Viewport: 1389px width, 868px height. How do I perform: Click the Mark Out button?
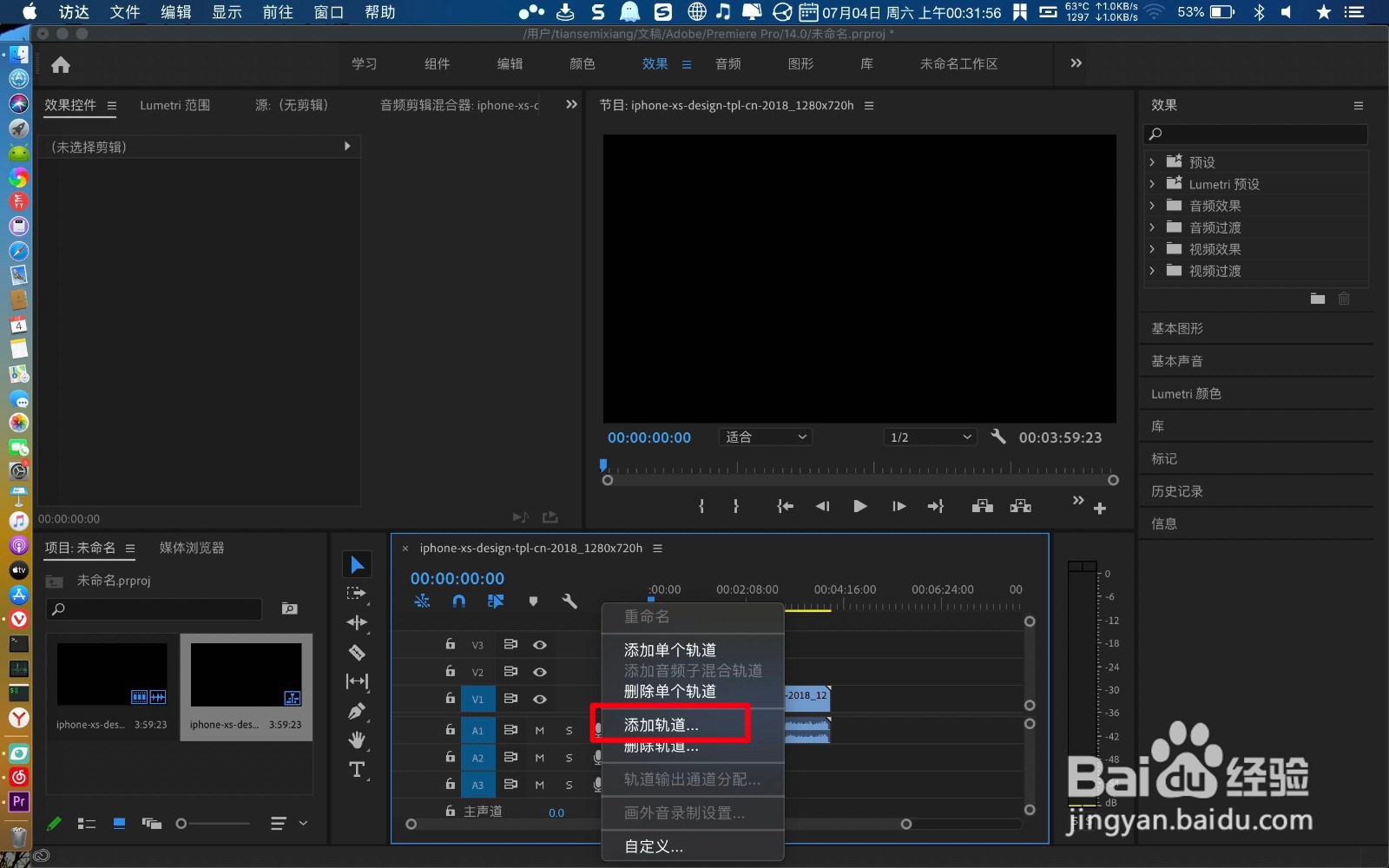pyautogui.click(x=736, y=506)
